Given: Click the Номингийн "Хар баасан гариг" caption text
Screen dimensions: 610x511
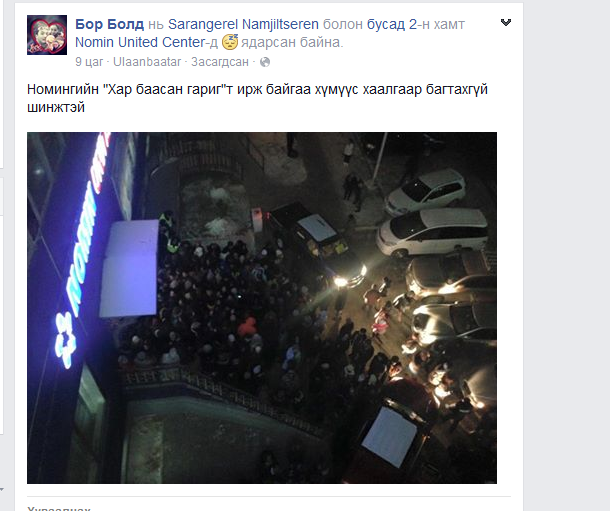Looking at the screenshot, I should coord(257,98).
